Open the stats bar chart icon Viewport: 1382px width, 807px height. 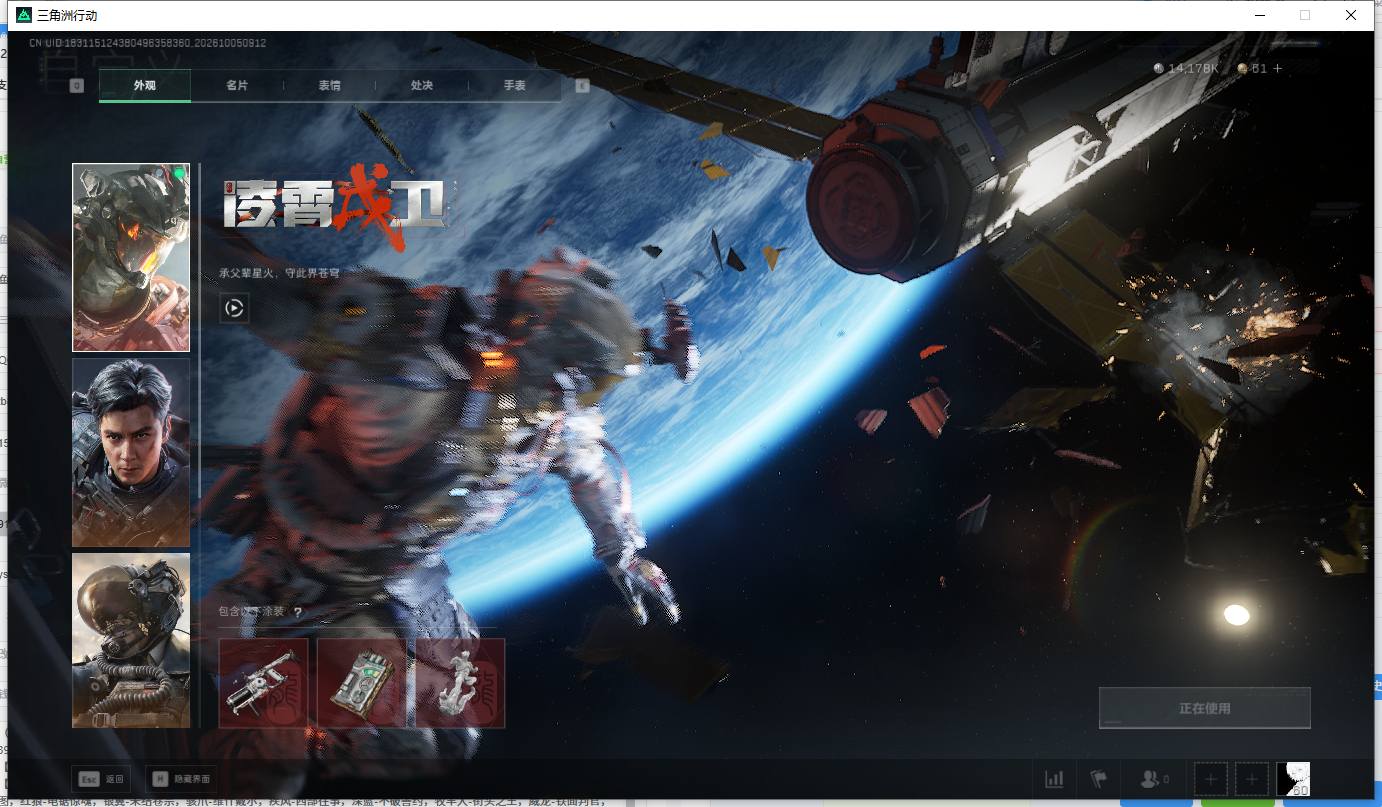pyautogui.click(x=1054, y=779)
